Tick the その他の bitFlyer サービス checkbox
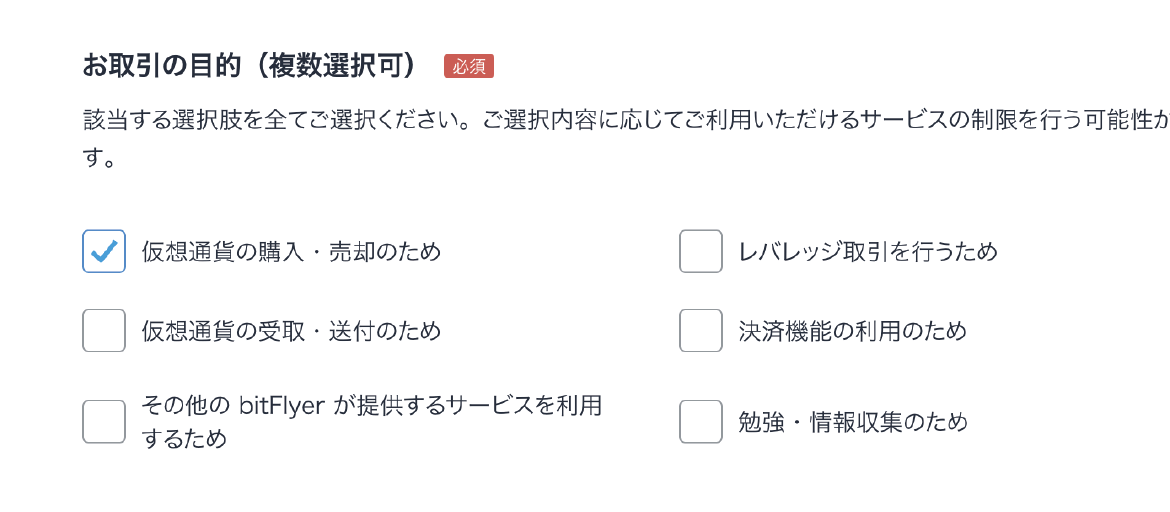The image size is (1170, 512). click(104, 421)
